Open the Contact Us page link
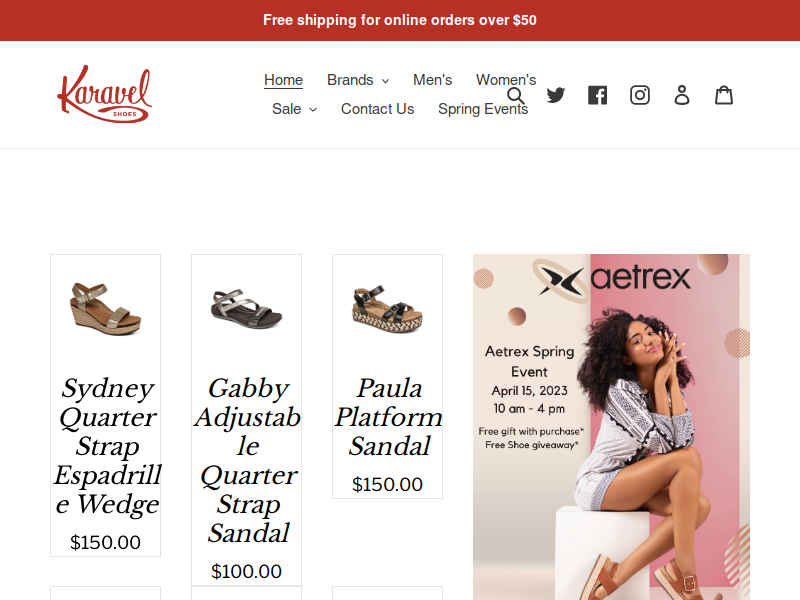 click(x=377, y=109)
